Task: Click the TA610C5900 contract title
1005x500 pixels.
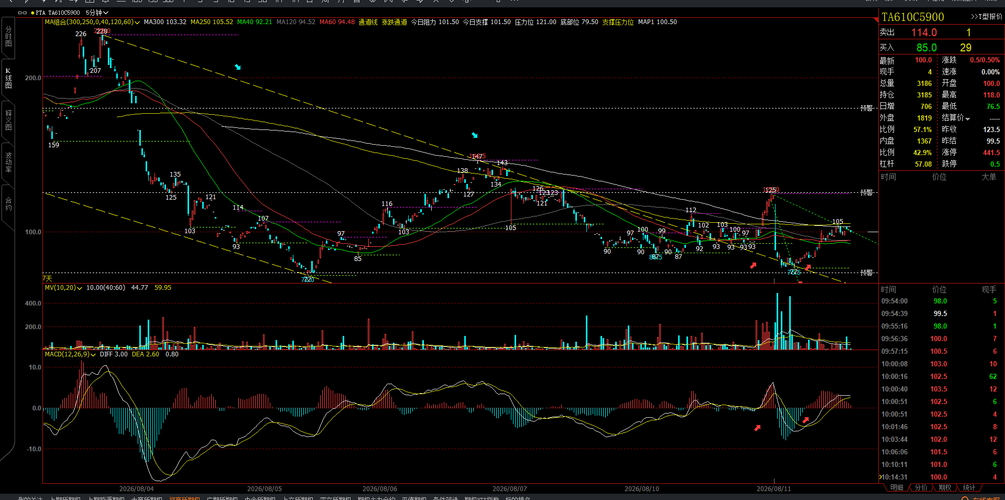Action: pos(912,16)
